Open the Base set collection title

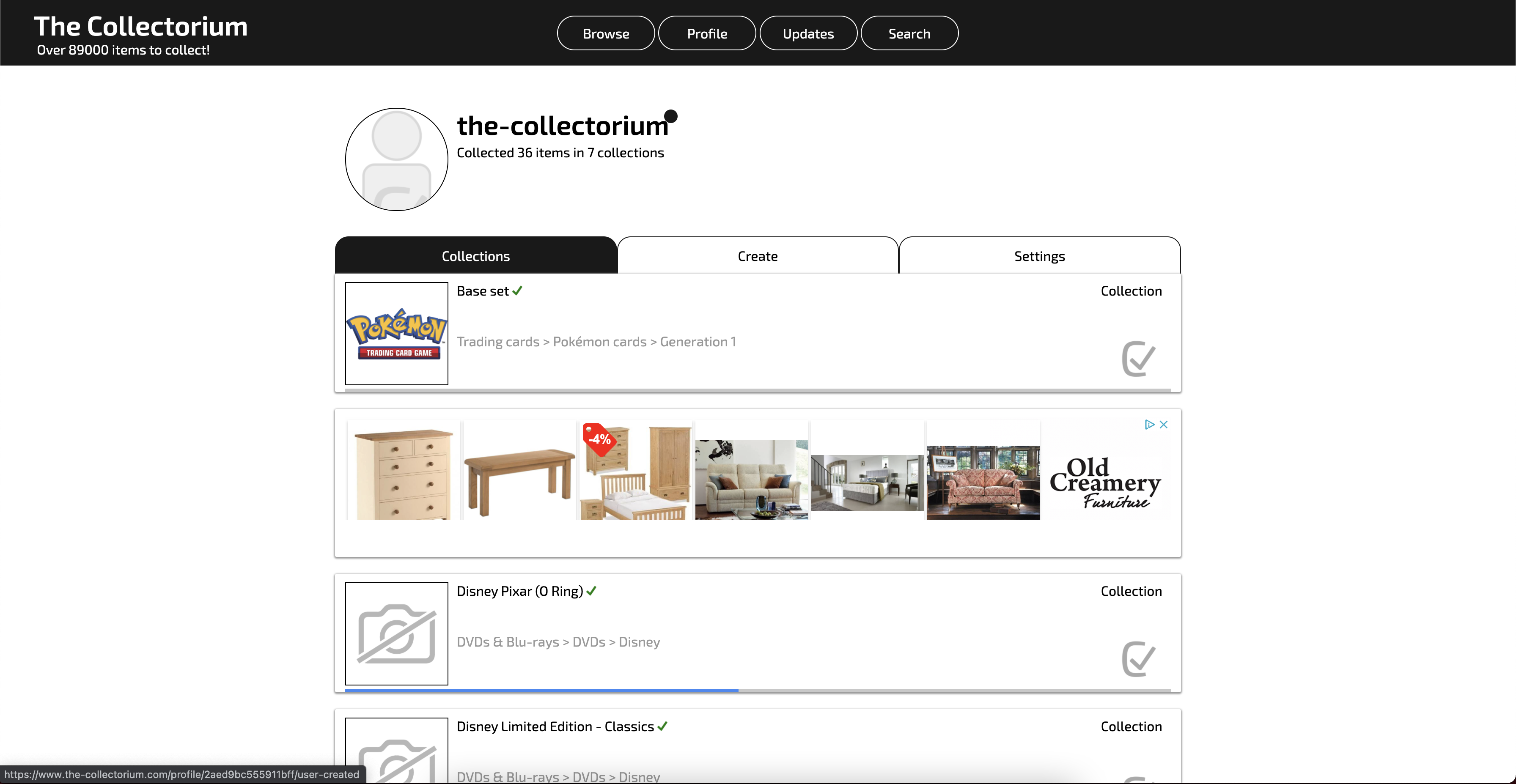pos(483,291)
